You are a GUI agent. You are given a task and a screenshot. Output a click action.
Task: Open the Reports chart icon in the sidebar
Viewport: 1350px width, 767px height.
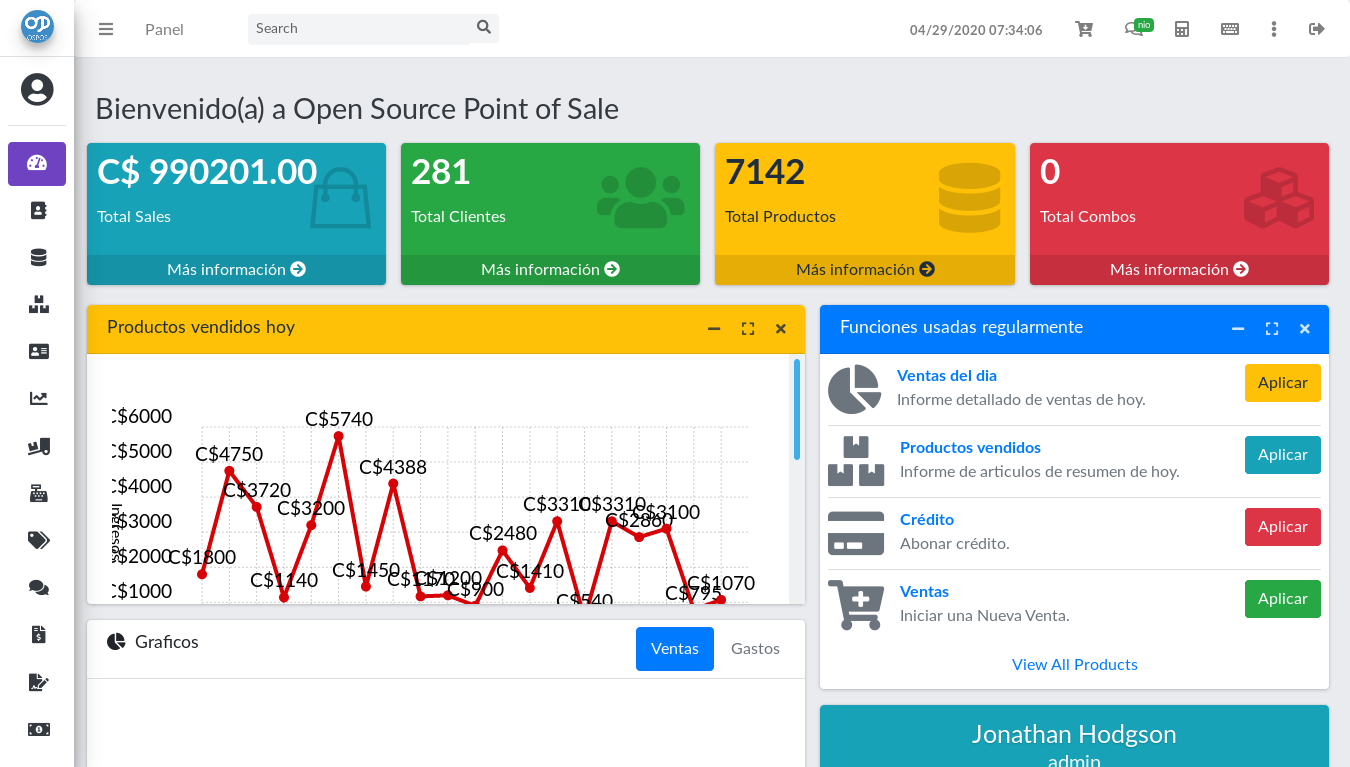pos(37,398)
